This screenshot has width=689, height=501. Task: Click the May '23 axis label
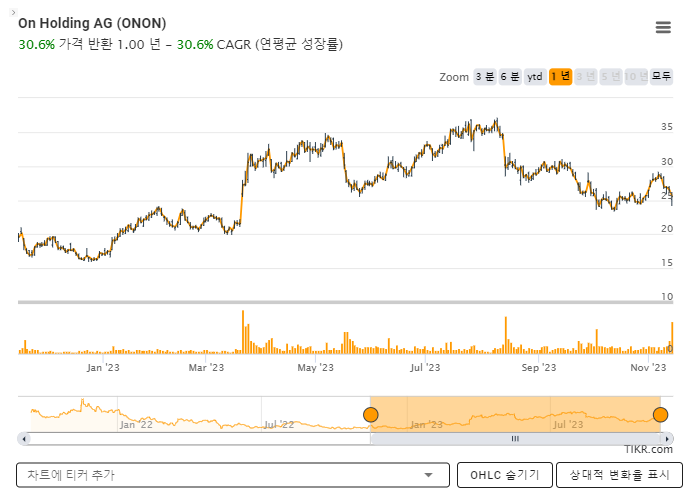pyautogui.click(x=315, y=368)
